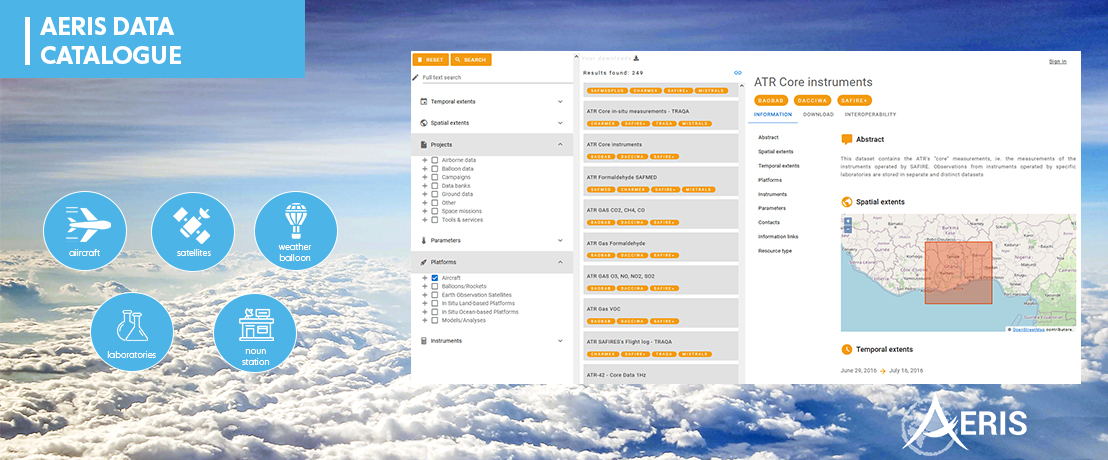This screenshot has height=460, width=1108.
Task: Click the Sign in link
Action: 1057,61
